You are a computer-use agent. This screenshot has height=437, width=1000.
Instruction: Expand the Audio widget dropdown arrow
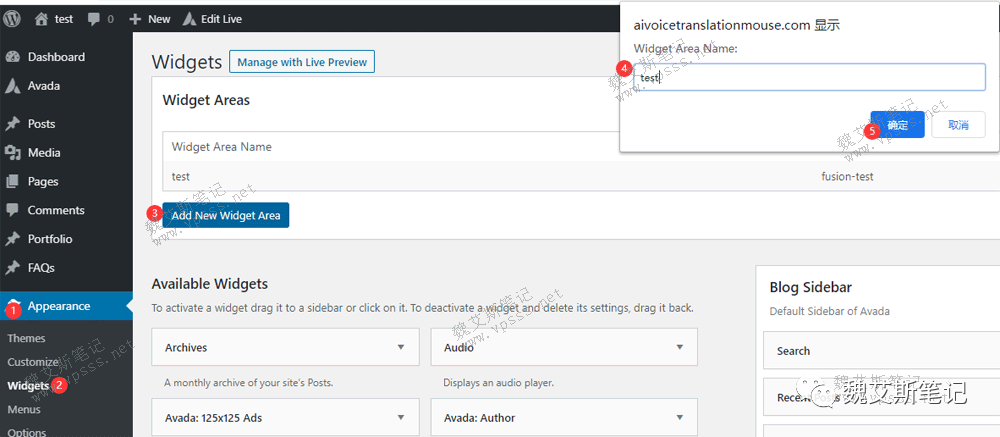point(679,347)
